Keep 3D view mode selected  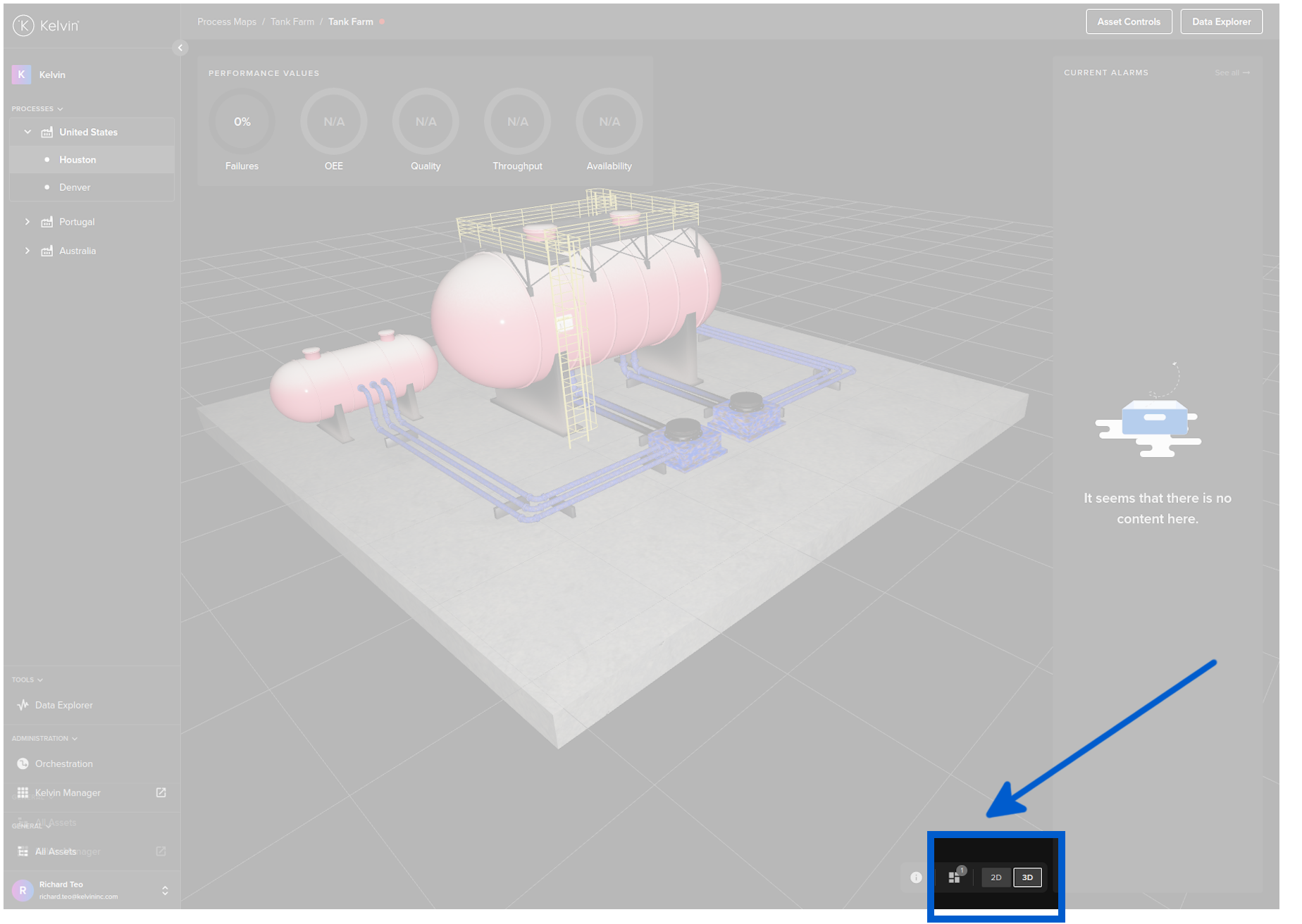tap(1027, 878)
